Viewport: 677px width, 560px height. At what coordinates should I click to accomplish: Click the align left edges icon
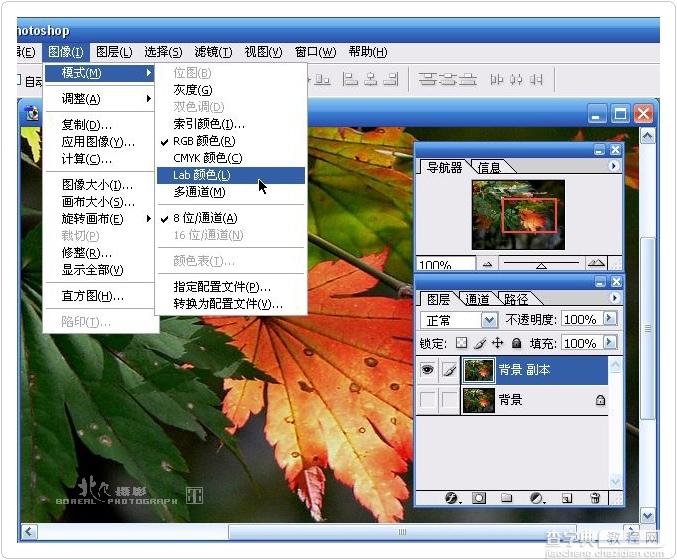pyautogui.click(x=350, y=79)
